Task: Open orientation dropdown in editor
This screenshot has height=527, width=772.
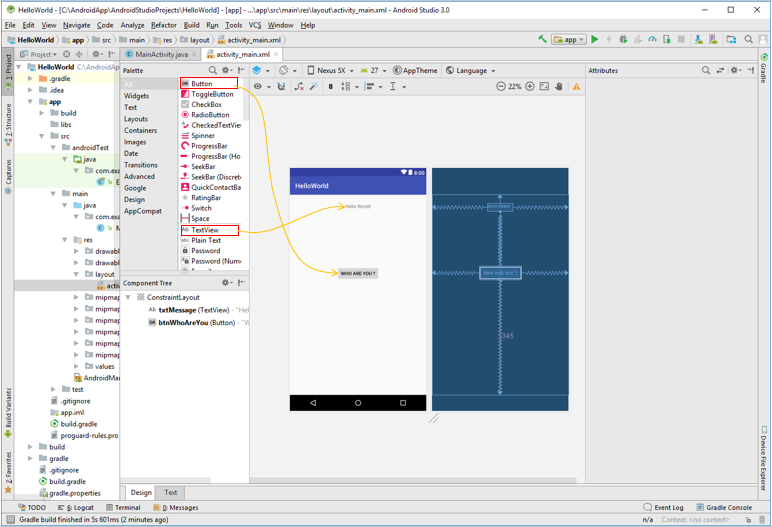Action: tap(288, 70)
